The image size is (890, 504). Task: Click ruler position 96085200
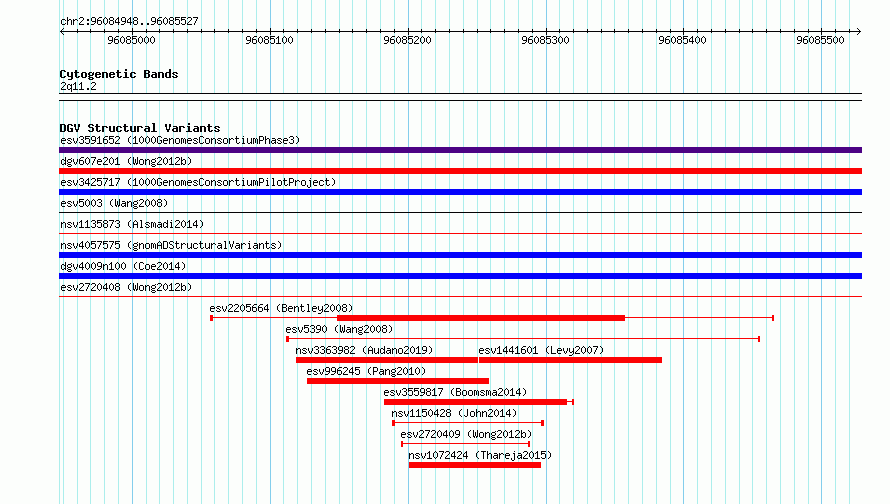(x=407, y=40)
